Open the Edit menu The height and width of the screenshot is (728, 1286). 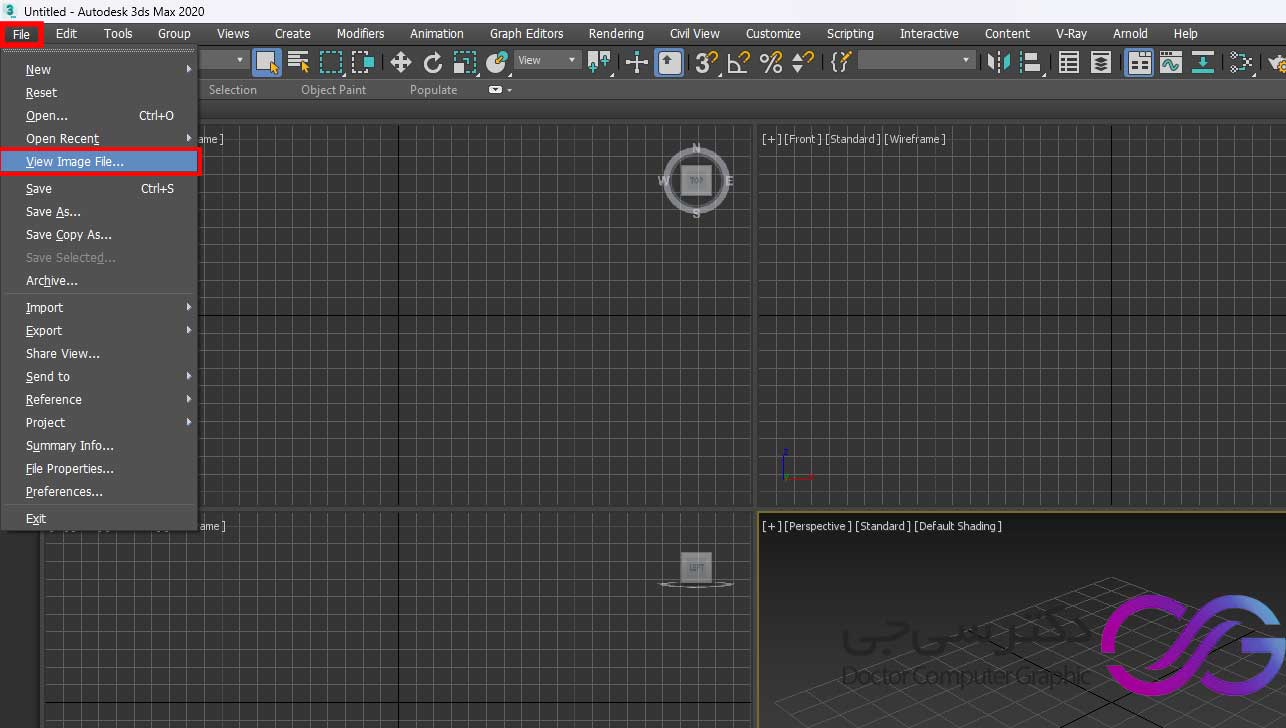tap(66, 34)
